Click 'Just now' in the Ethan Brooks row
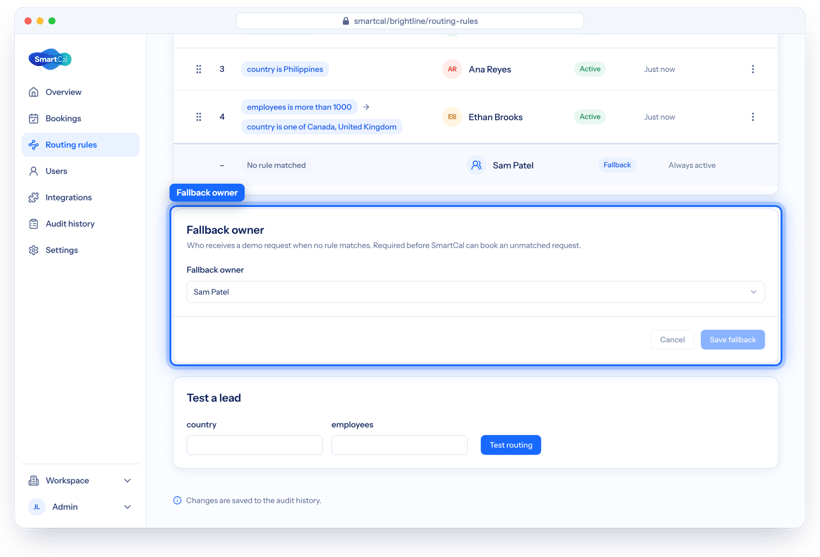 tap(659, 117)
